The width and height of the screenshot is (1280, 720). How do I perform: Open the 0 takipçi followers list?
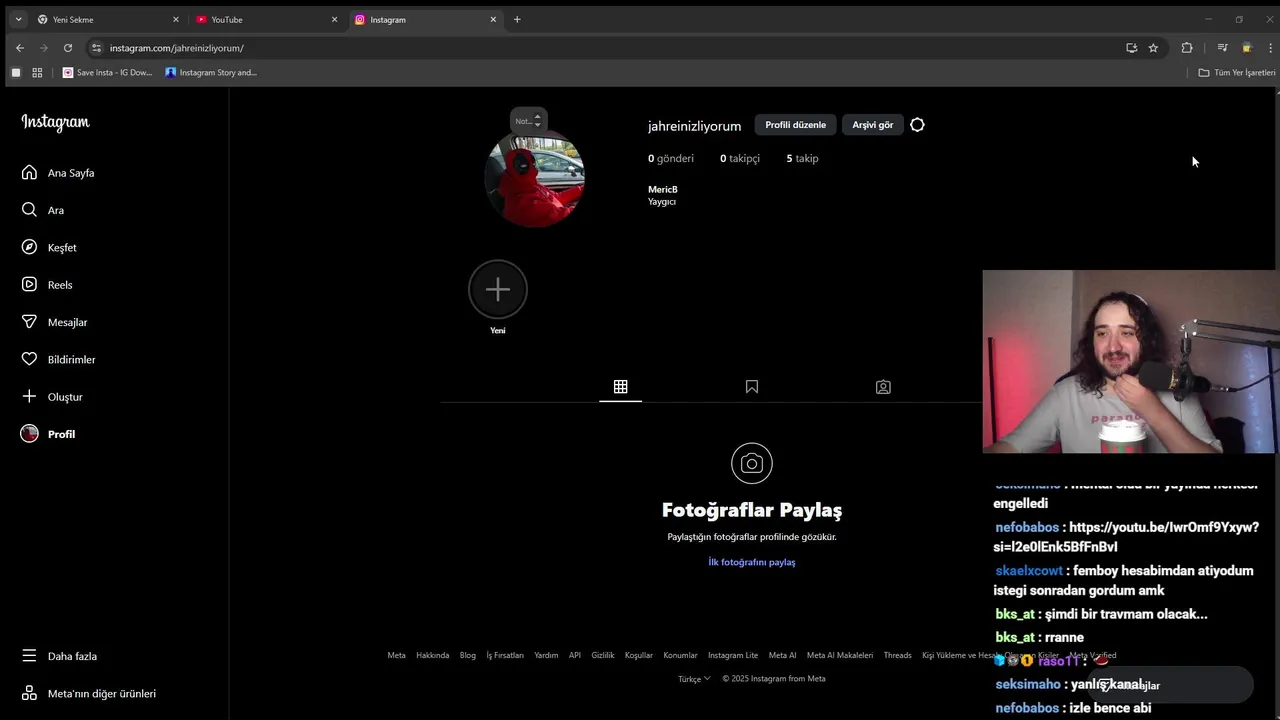tap(740, 158)
